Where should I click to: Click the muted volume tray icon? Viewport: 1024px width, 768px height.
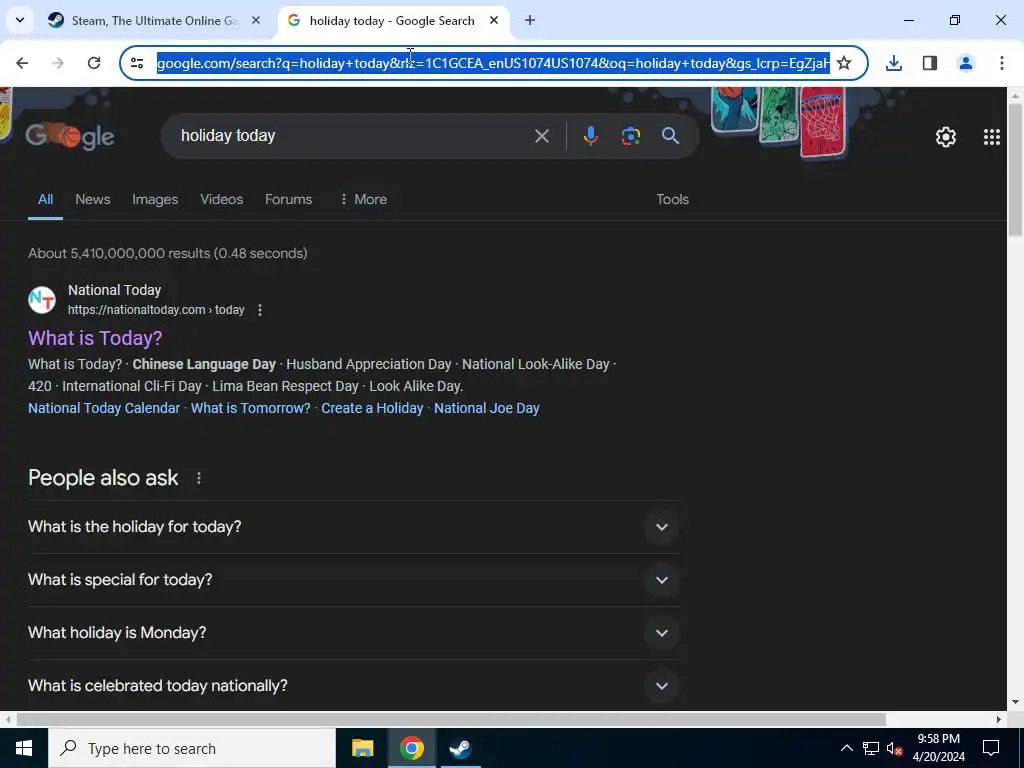[894, 748]
